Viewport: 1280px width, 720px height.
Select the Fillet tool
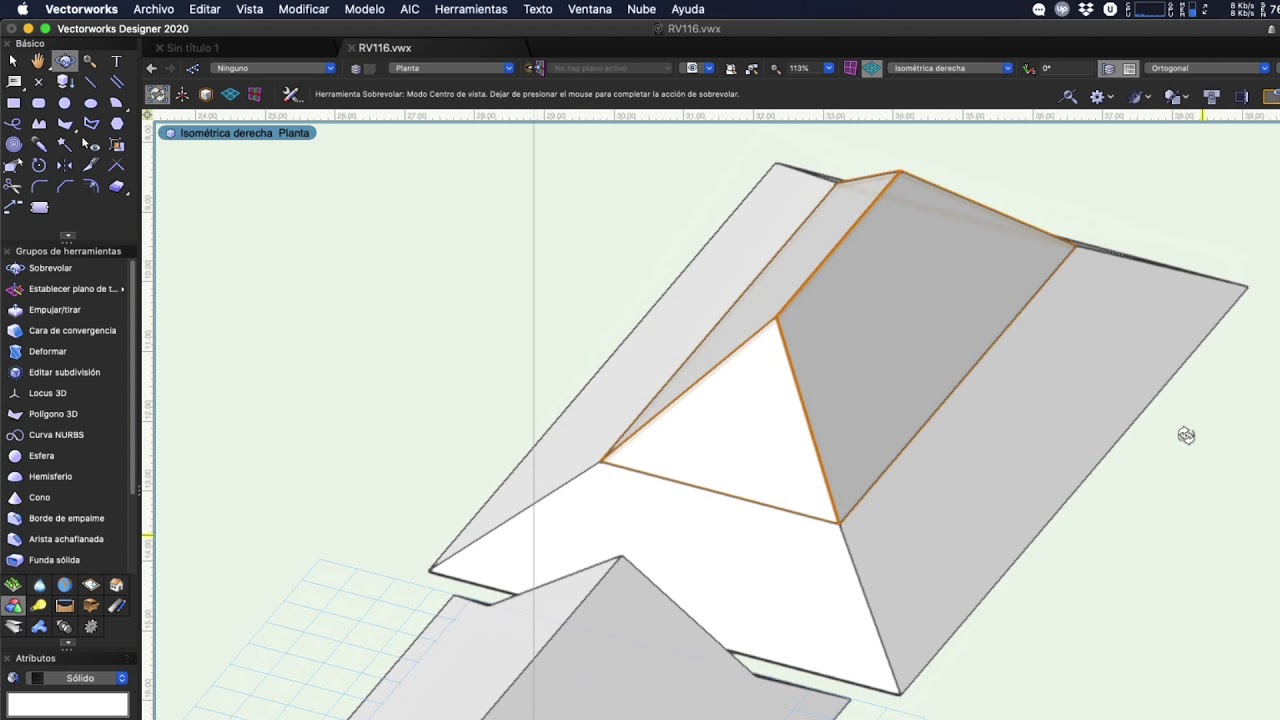(x=39, y=187)
